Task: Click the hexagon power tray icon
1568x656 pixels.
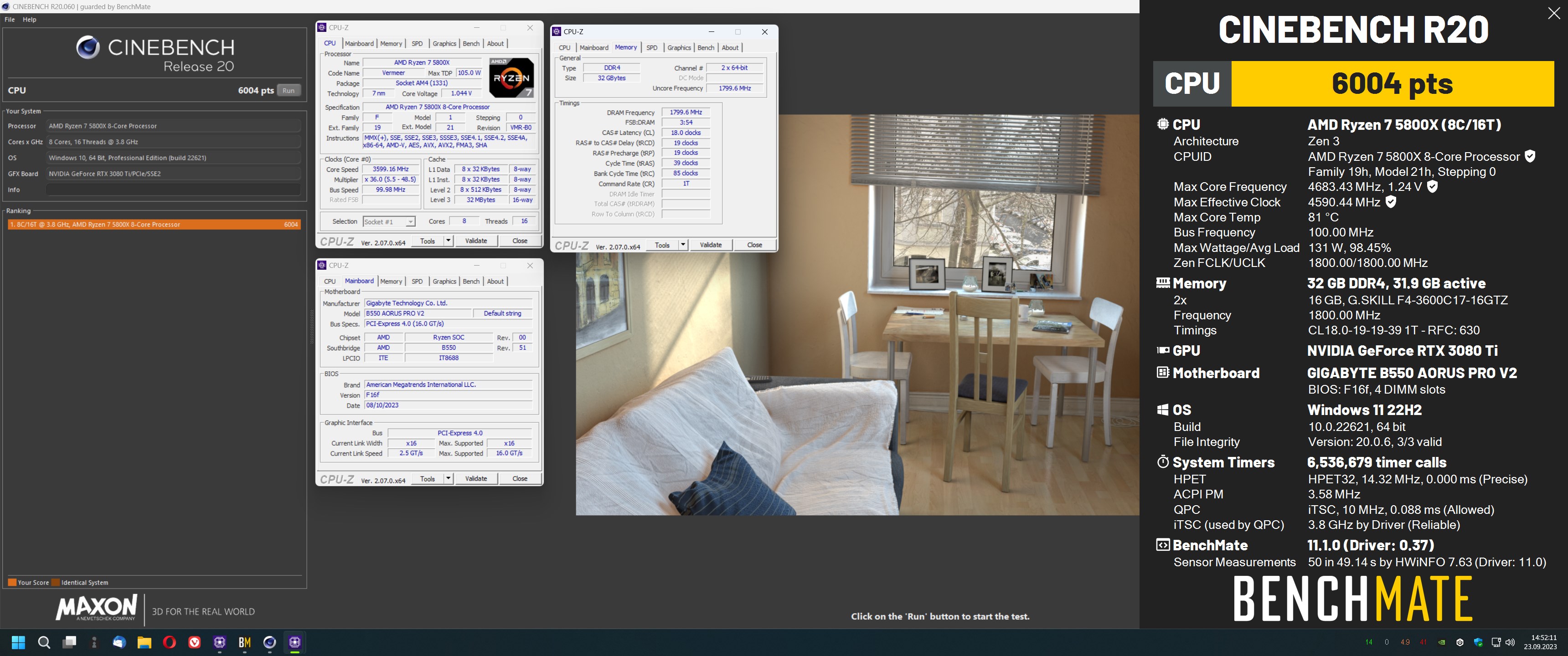Action: [x=1460, y=642]
